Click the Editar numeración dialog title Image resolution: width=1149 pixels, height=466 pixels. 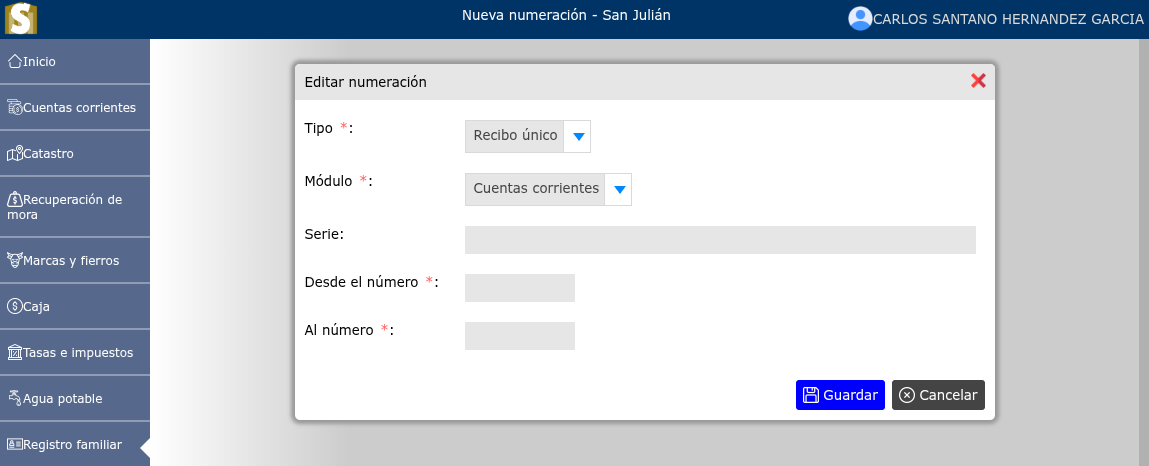tap(366, 82)
